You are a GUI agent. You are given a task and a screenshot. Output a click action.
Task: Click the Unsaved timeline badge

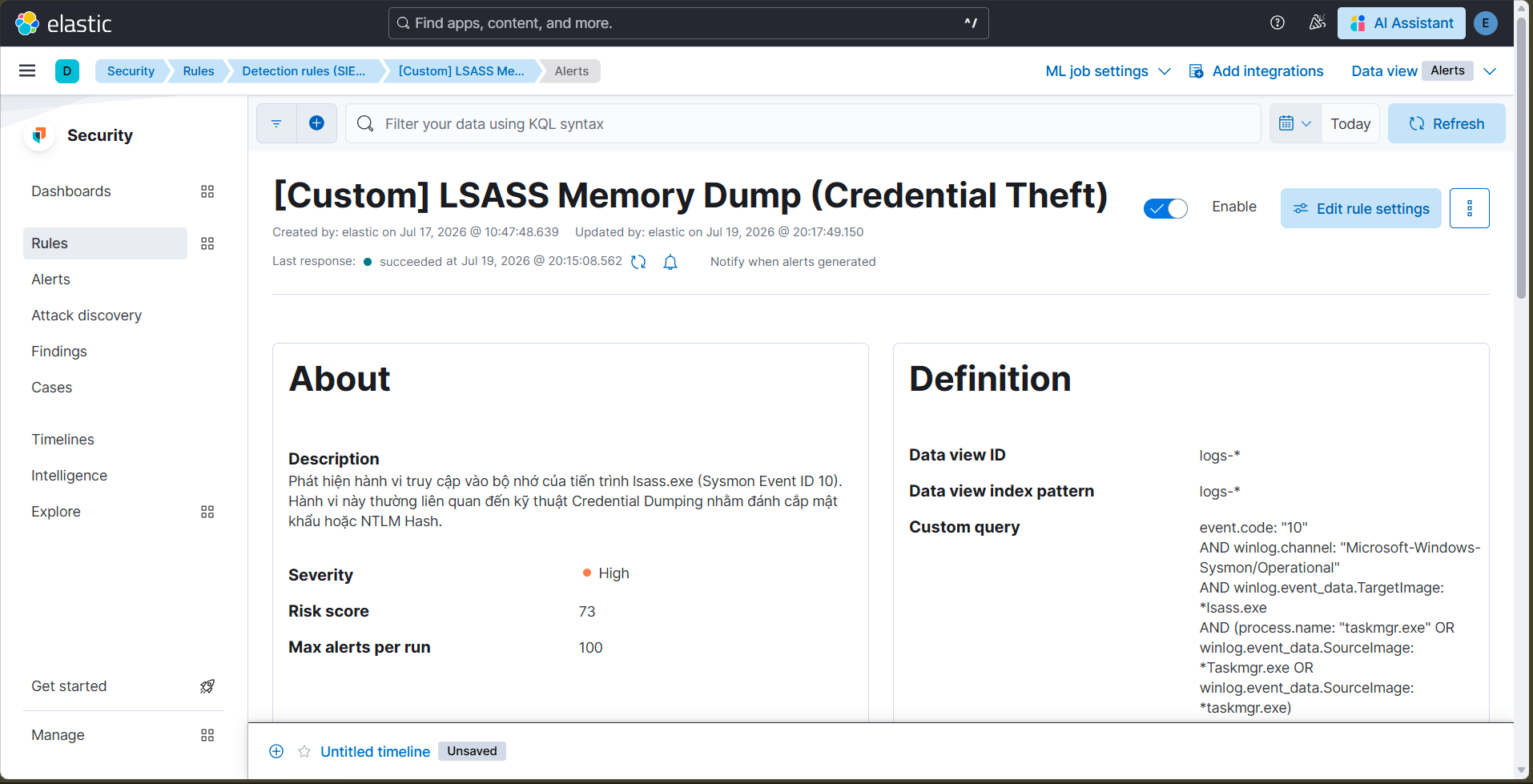472,751
